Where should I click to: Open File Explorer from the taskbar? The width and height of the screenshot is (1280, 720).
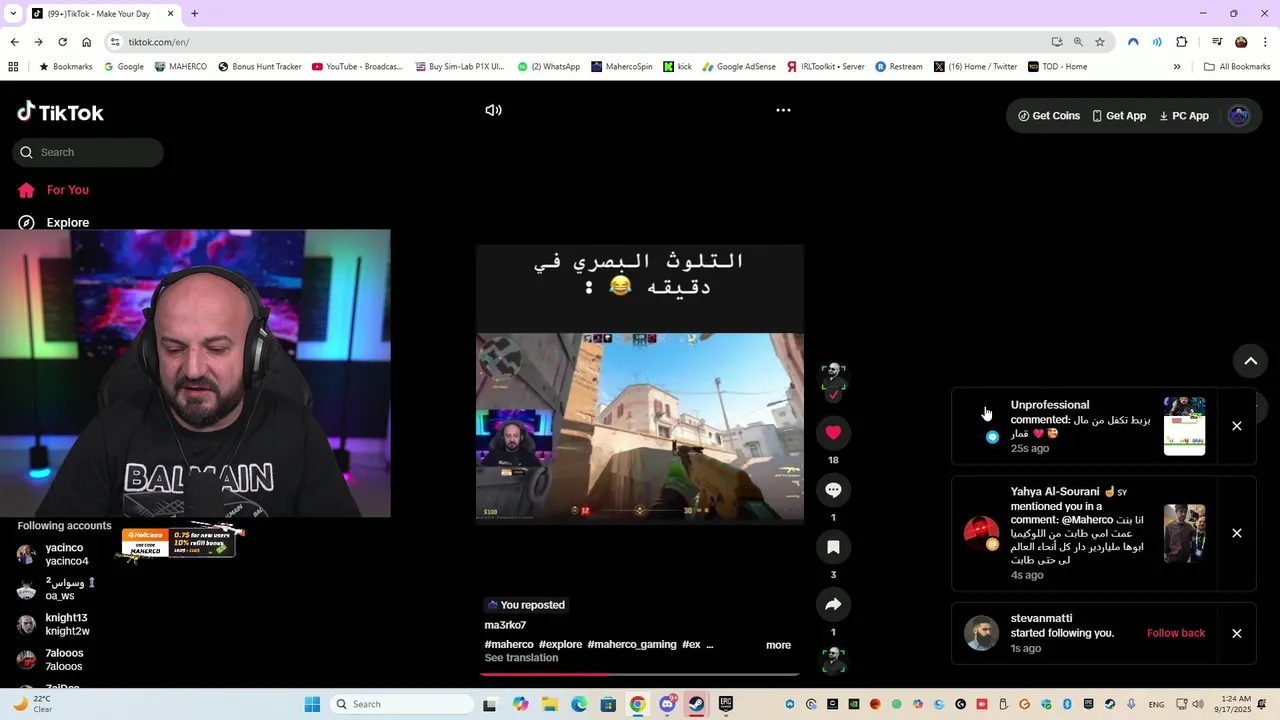pyautogui.click(x=550, y=704)
